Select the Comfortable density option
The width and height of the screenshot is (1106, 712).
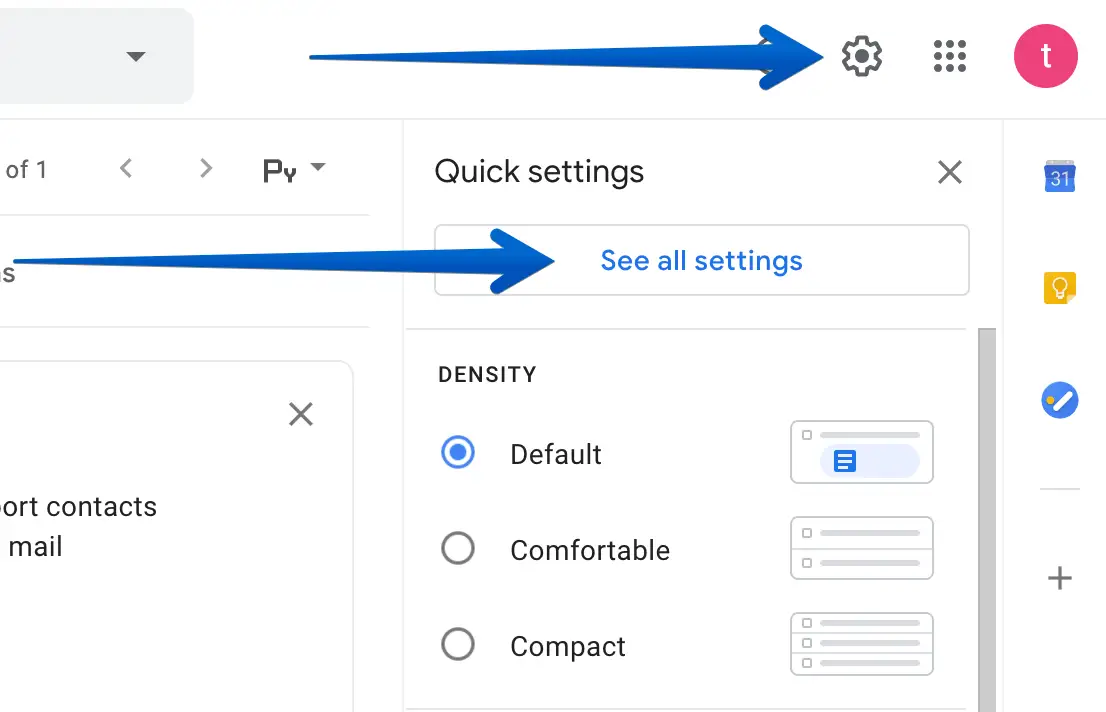(458, 548)
